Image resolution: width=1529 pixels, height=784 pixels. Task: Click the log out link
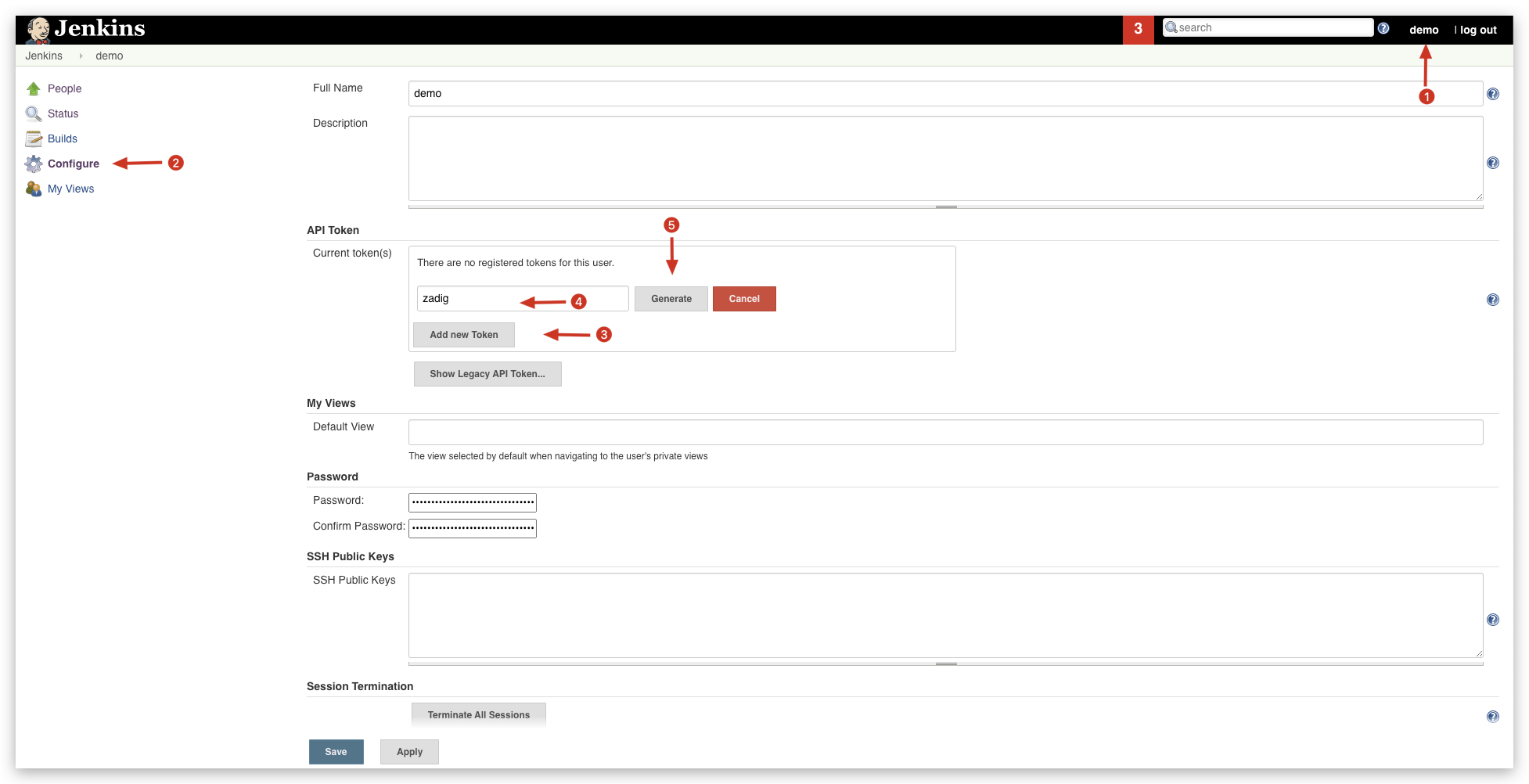coord(1477,30)
